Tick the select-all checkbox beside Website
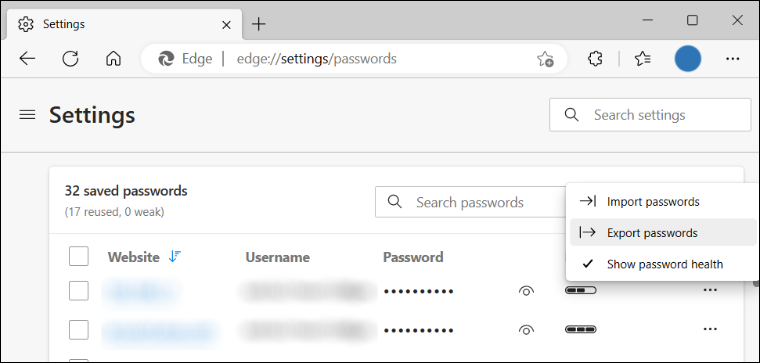 click(x=79, y=256)
